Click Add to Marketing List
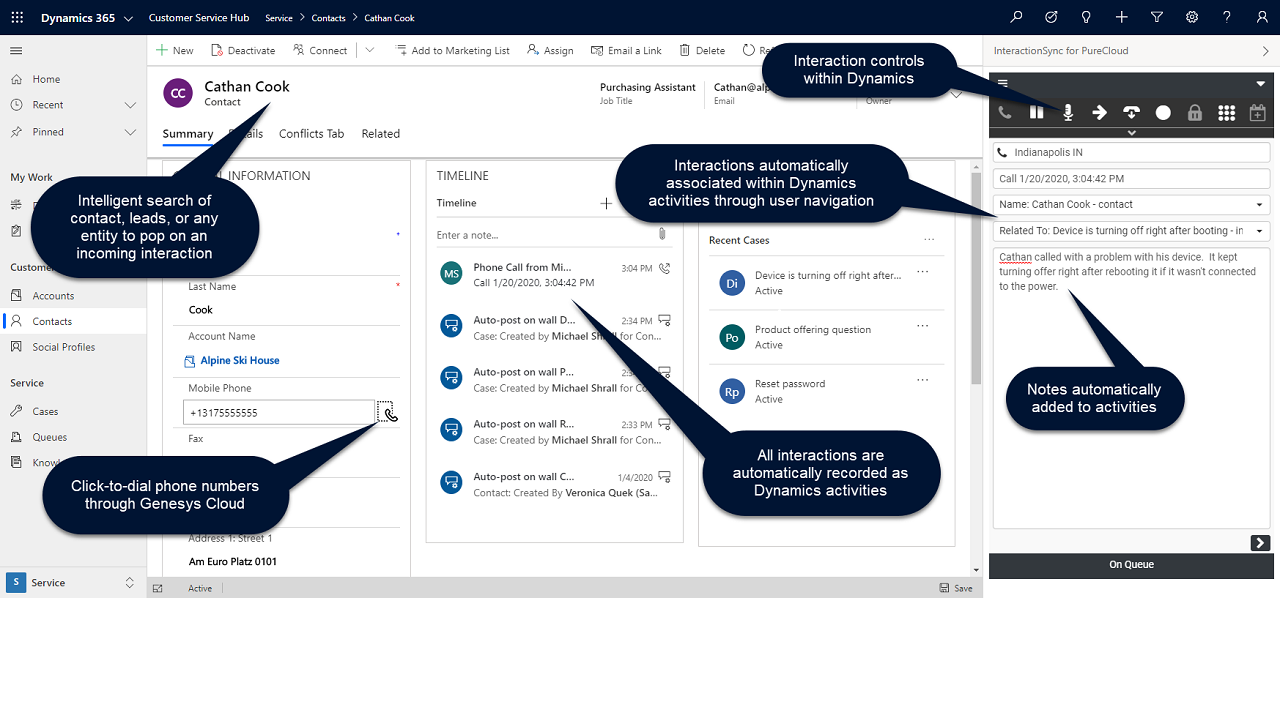 click(452, 50)
